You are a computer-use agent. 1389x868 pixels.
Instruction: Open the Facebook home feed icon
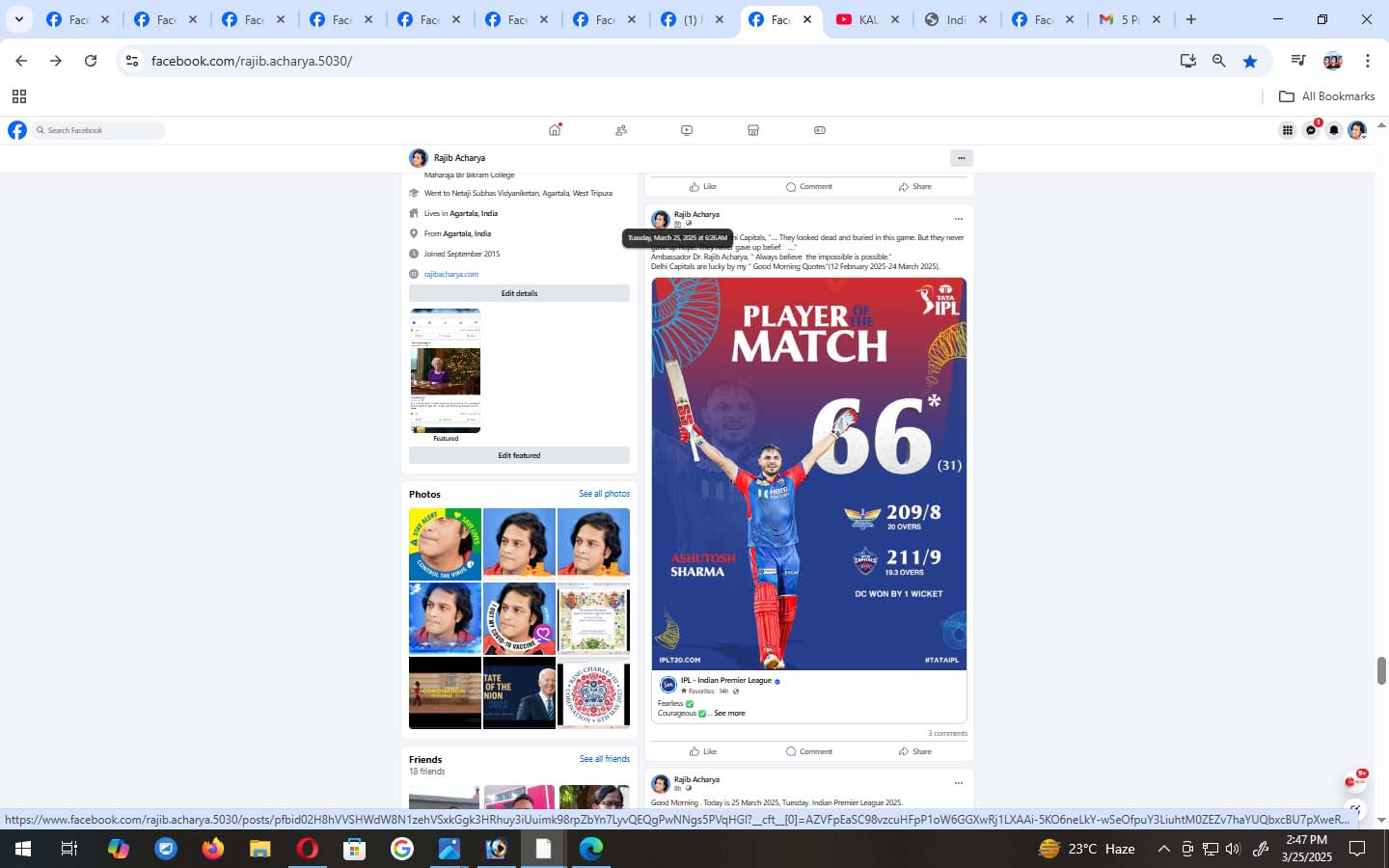pyautogui.click(x=555, y=130)
